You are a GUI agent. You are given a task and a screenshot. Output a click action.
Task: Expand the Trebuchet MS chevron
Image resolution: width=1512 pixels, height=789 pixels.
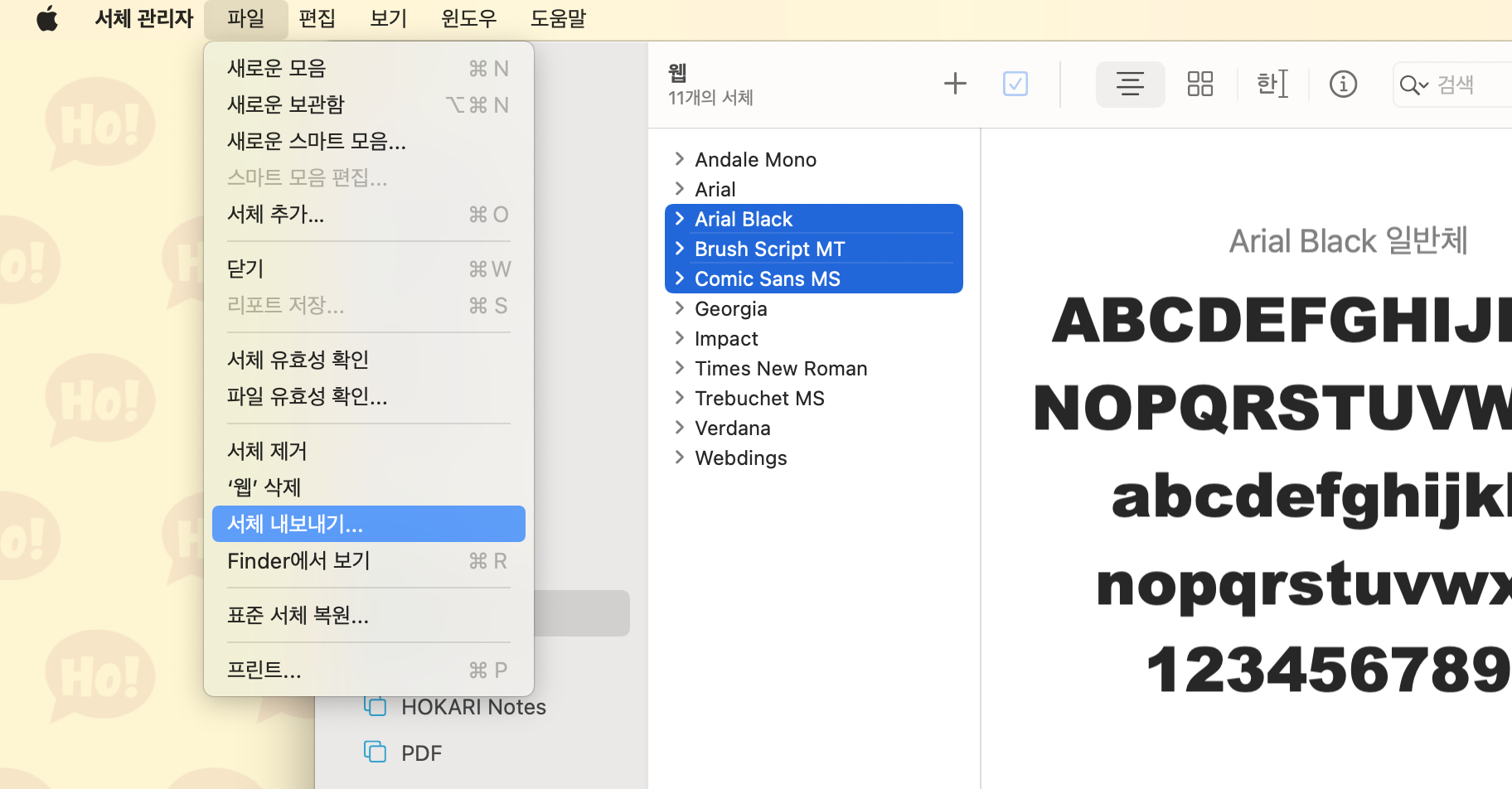coord(680,398)
